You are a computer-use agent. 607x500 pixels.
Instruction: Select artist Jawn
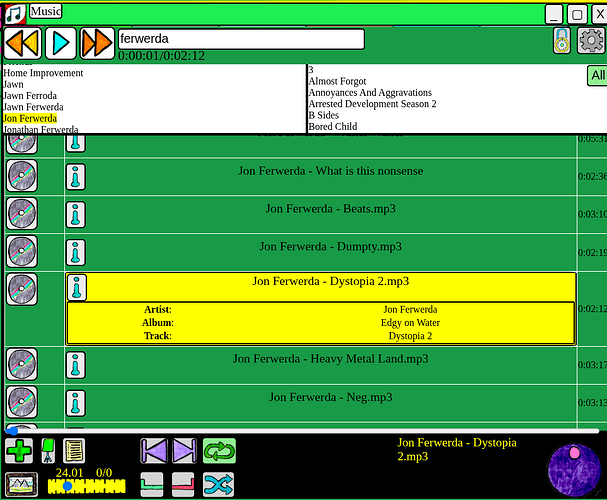coord(13,84)
